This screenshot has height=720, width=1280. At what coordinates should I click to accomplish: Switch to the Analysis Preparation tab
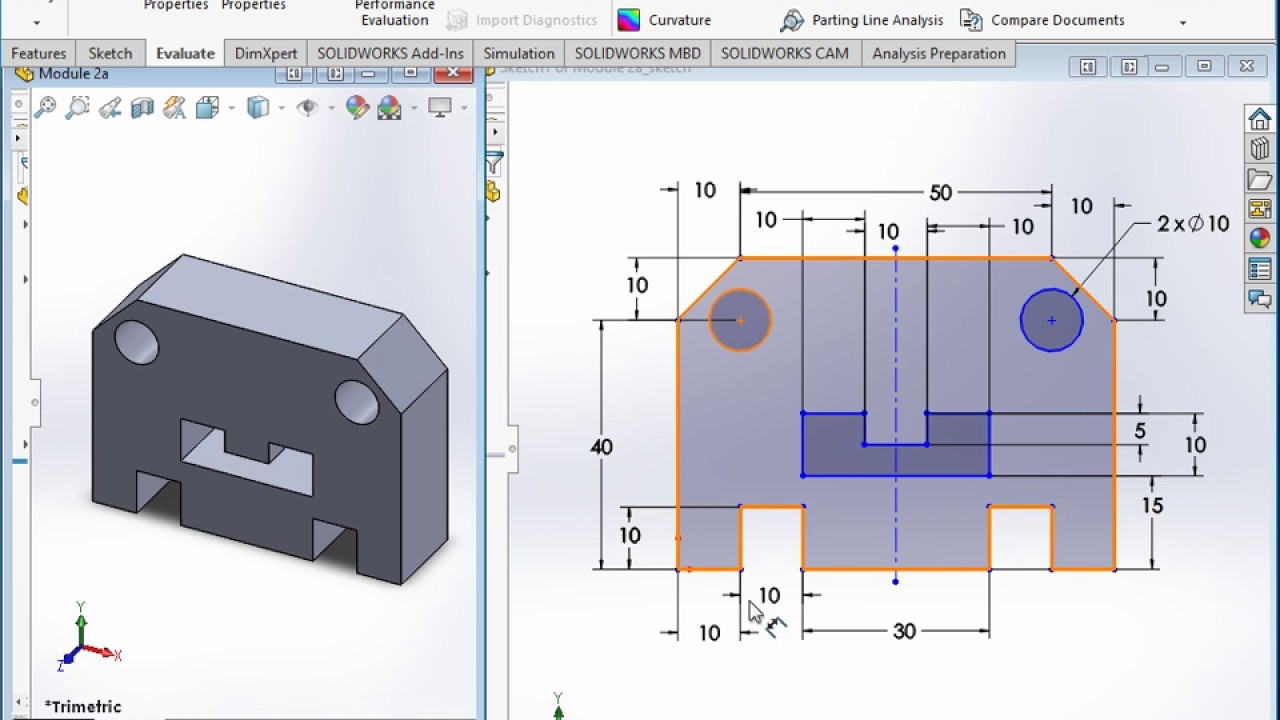coord(939,53)
